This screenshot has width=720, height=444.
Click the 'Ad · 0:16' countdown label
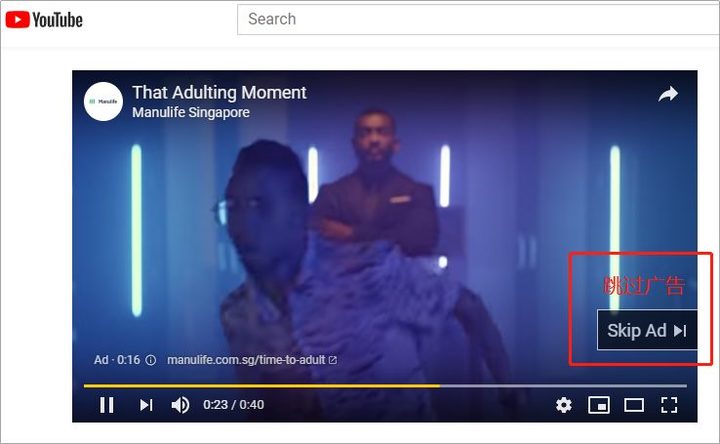[117, 360]
